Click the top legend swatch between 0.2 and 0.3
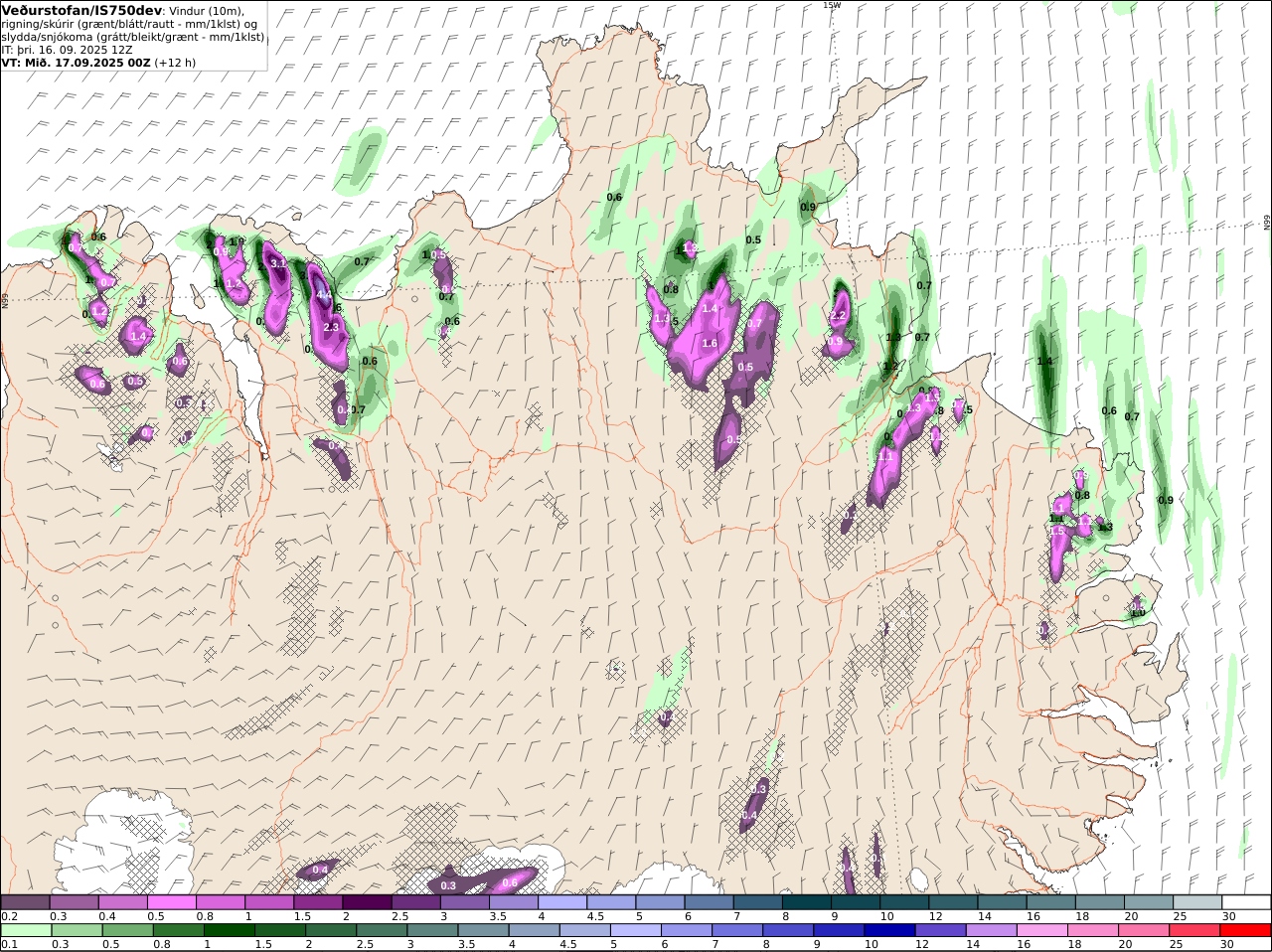Screen dimensions: 1272x952 coord(25,902)
